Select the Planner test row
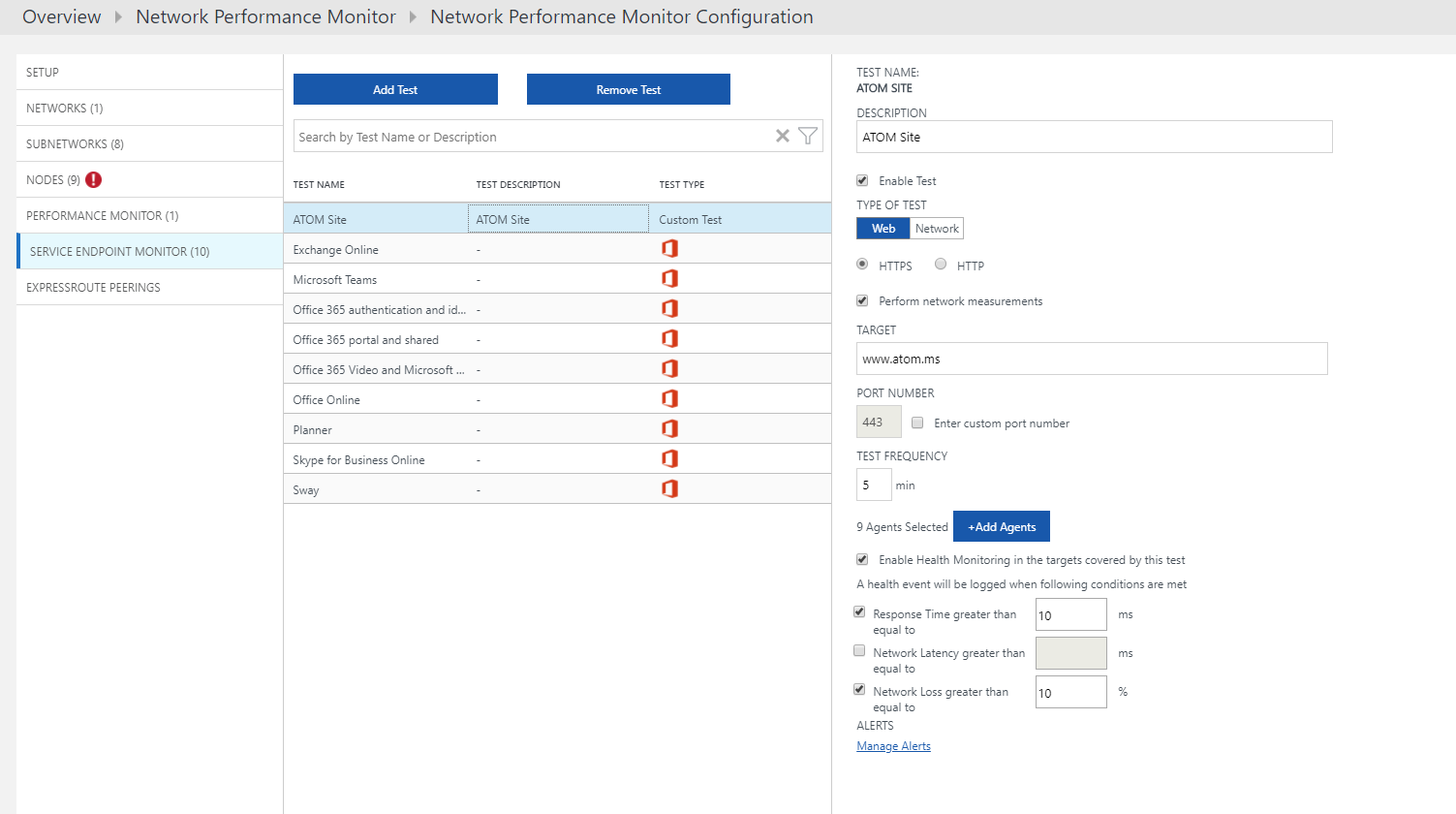The height and width of the screenshot is (814, 1456). point(557,429)
